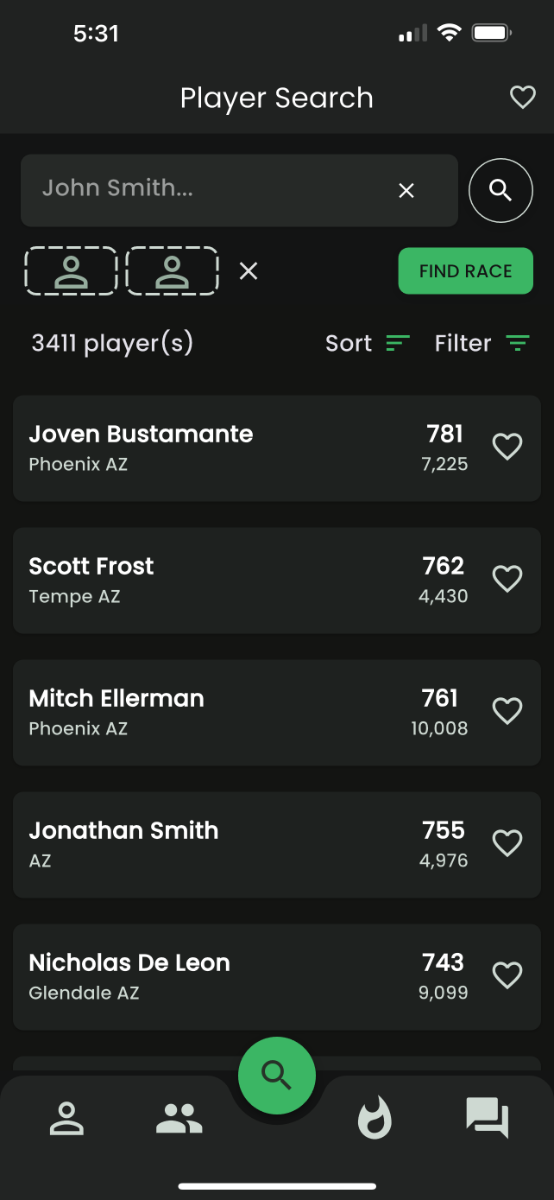Image resolution: width=554 pixels, height=1200 pixels.
Task: Open the flame icon tab
Action: [x=375, y=1118]
